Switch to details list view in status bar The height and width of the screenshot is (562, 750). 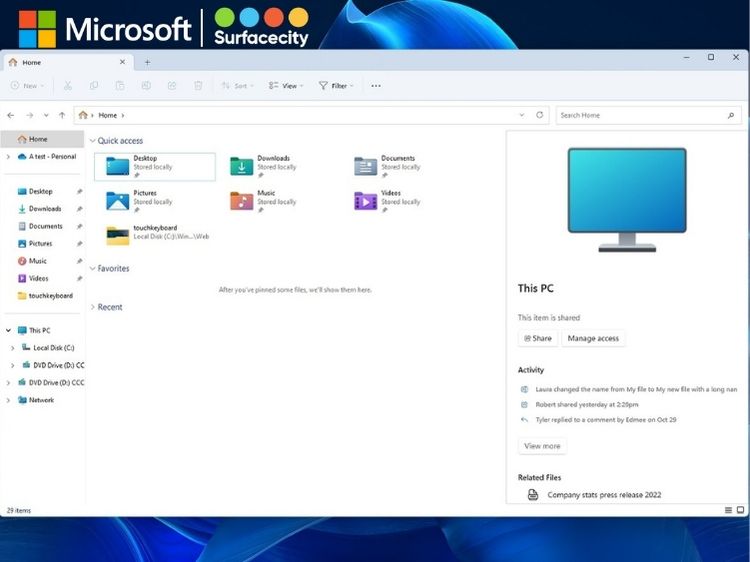[727, 510]
